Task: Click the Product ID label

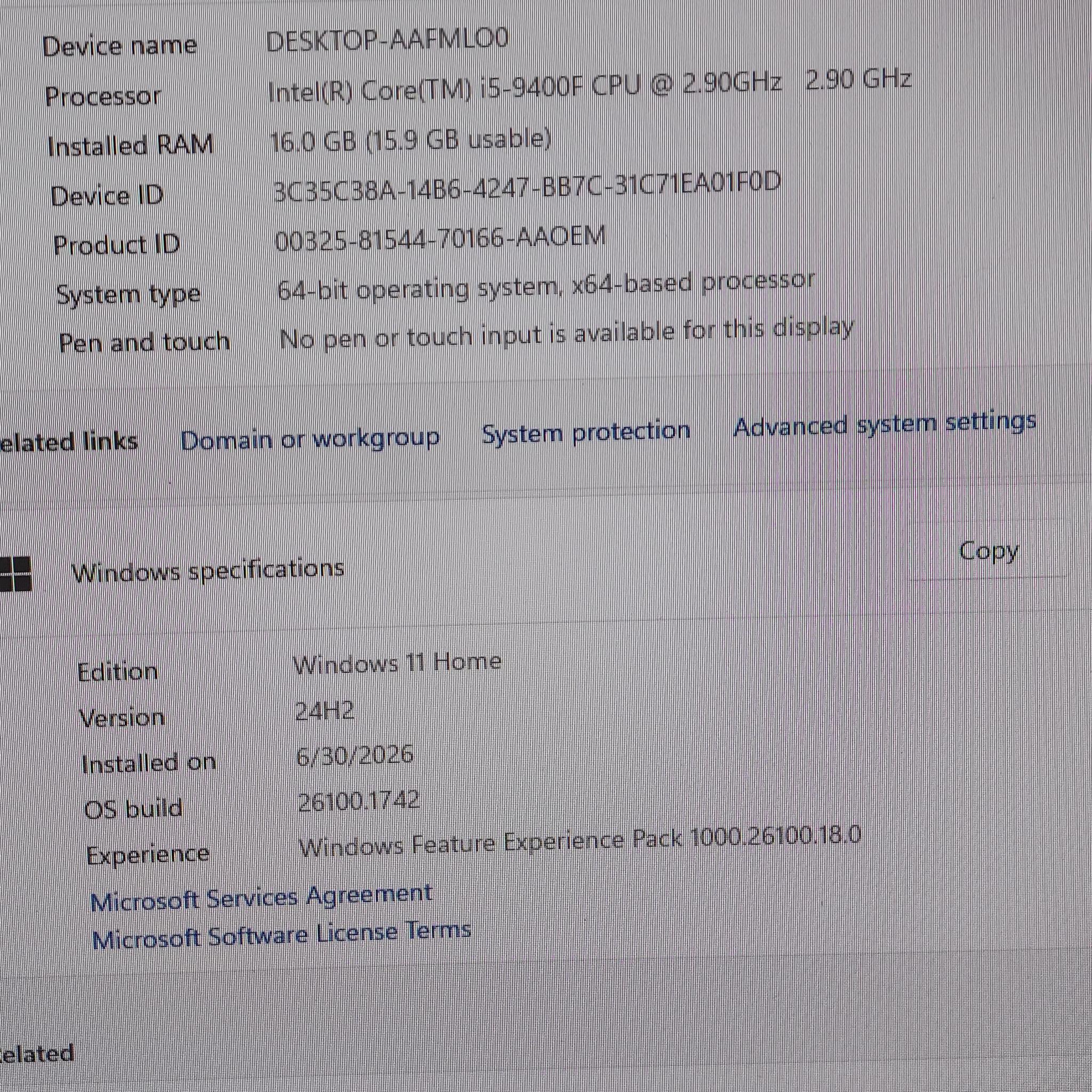Action: pyautogui.click(x=116, y=245)
